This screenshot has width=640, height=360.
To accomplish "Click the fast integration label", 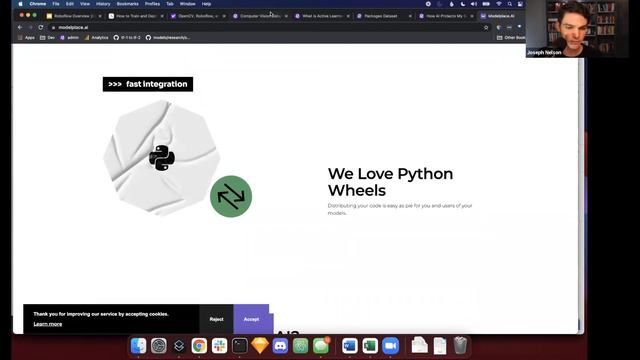I will (148, 84).
